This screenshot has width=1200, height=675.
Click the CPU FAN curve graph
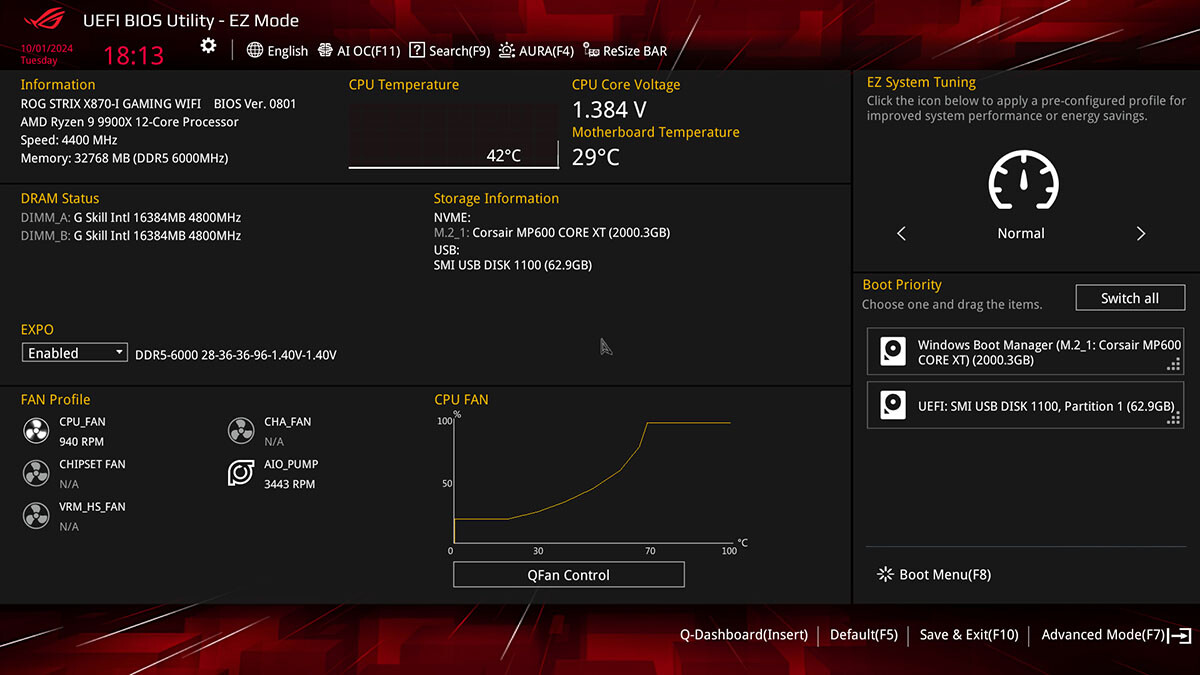592,483
